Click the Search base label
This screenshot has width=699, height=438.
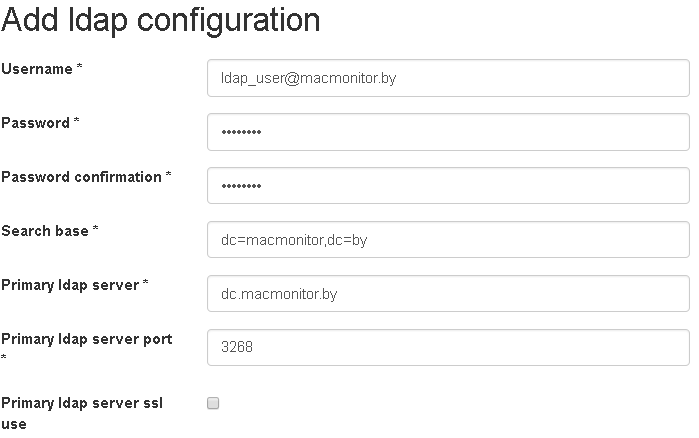[x=45, y=231]
